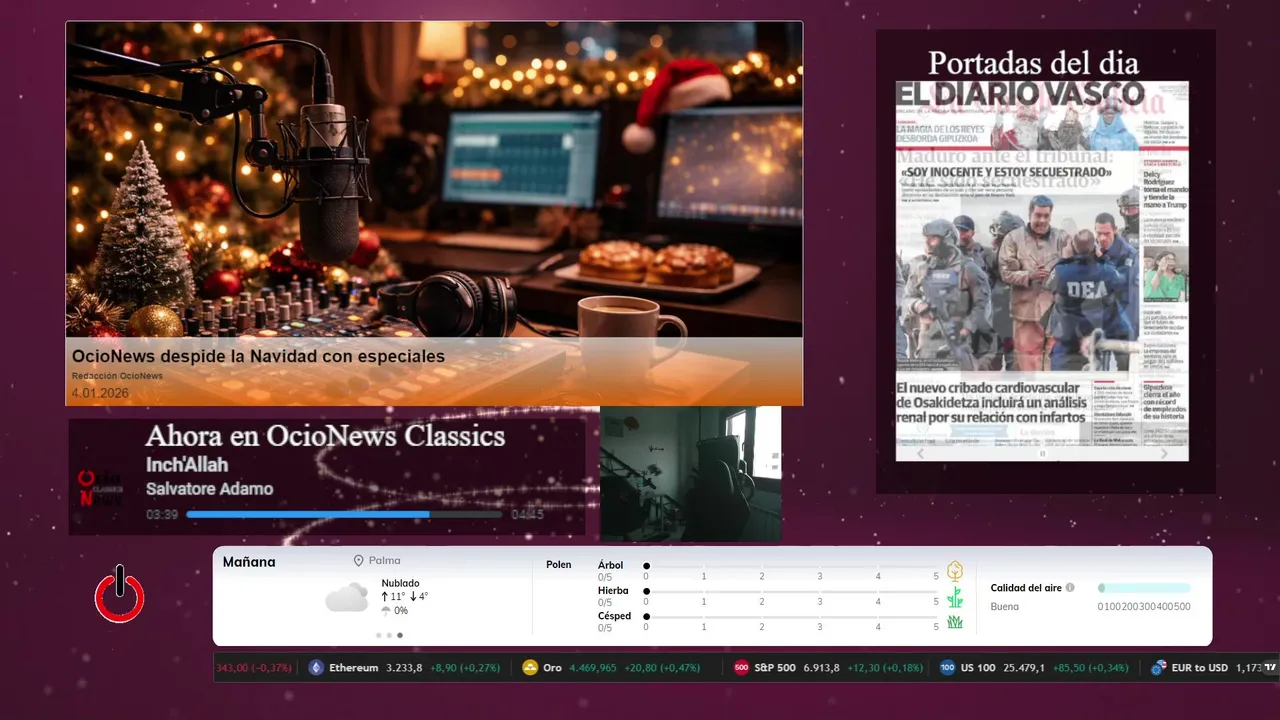Select the first weather carousel dot
Screen dimensions: 1280x720
point(379,635)
